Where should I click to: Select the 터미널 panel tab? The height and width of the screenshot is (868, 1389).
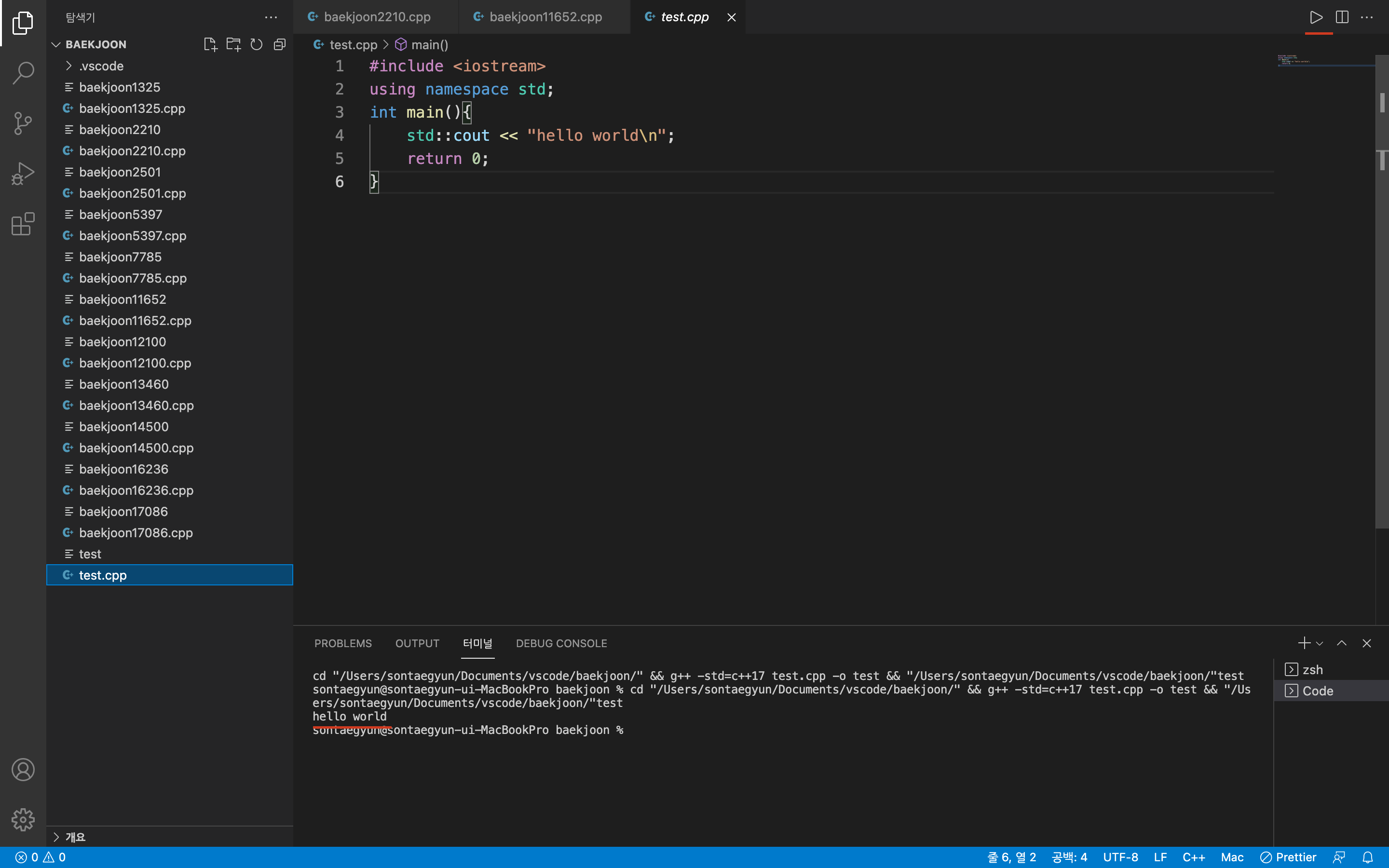coord(477,644)
